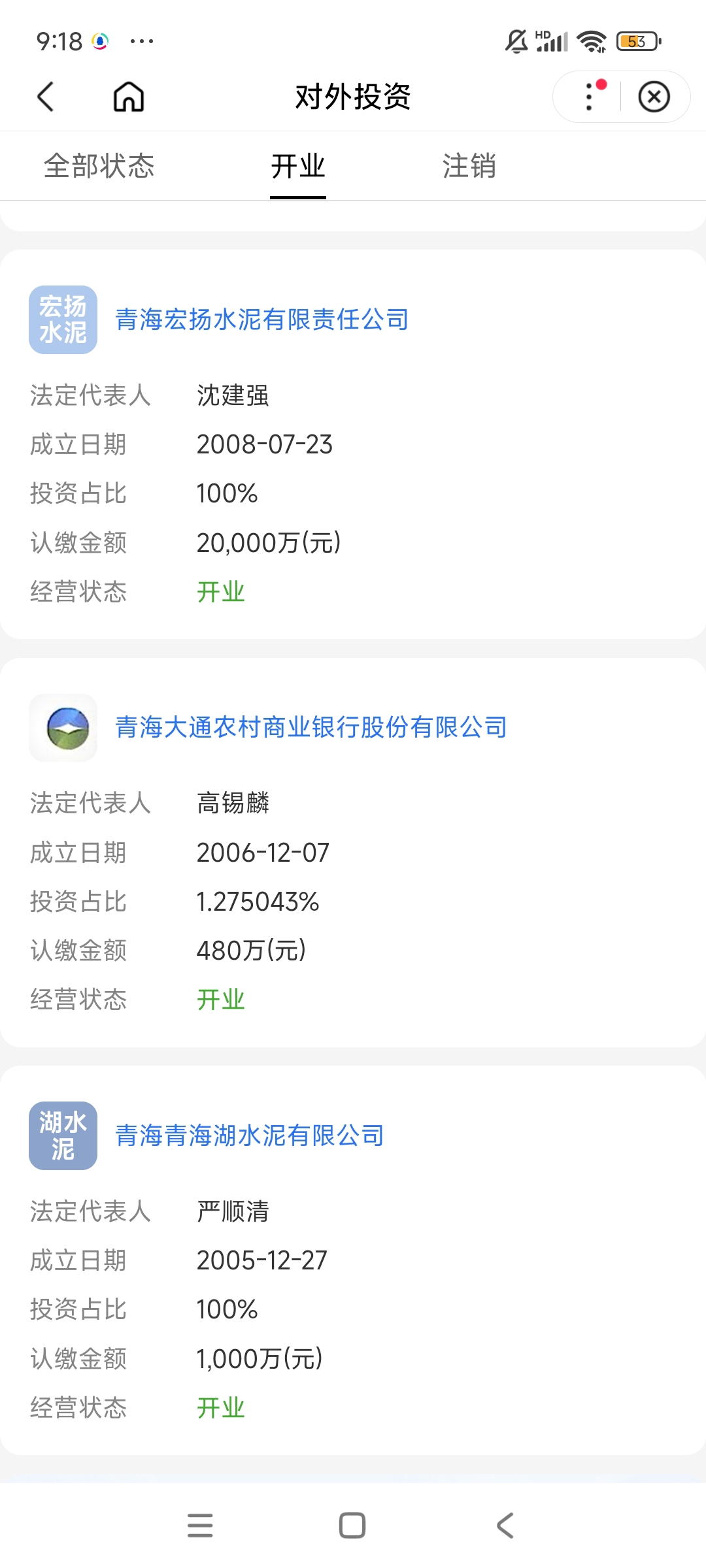This screenshot has width=706, height=1568.
Task: Open Android recent apps menu button
Action: 200,1526
